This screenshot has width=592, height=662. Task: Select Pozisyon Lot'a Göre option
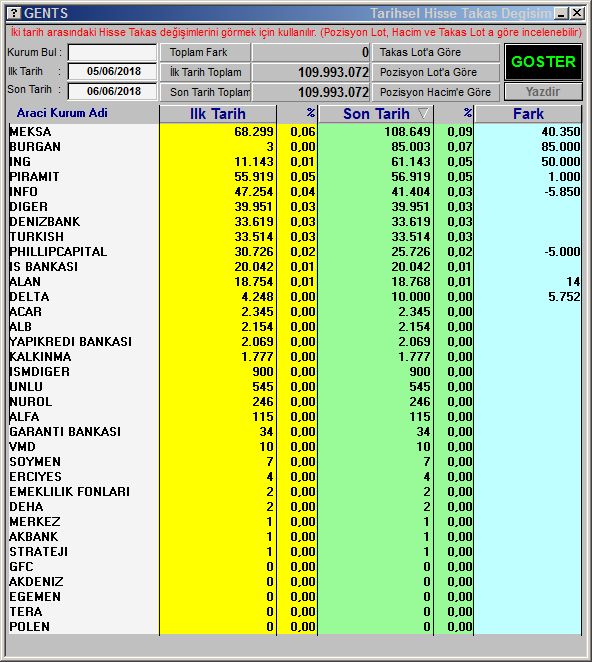pos(435,72)
